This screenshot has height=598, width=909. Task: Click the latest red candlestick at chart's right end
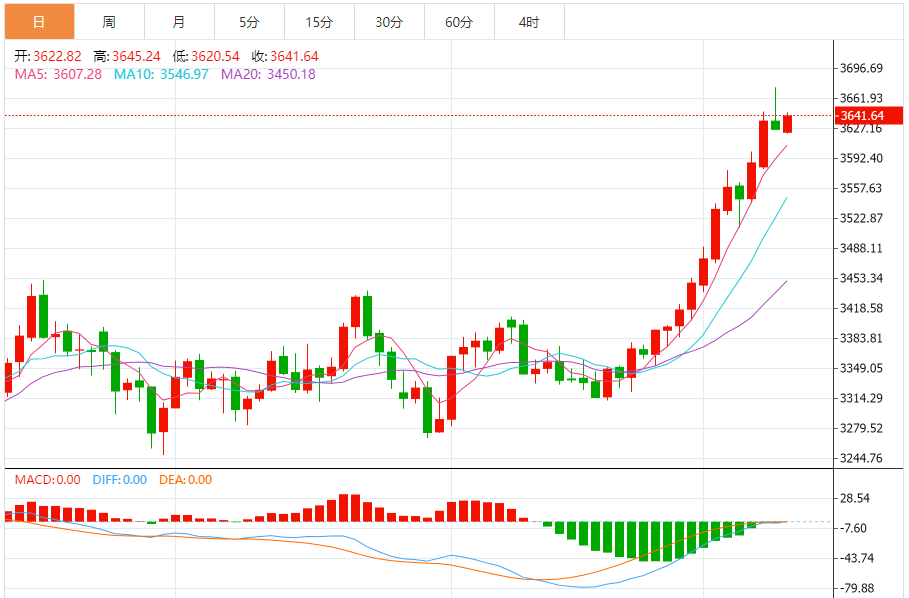click(787, 123)
